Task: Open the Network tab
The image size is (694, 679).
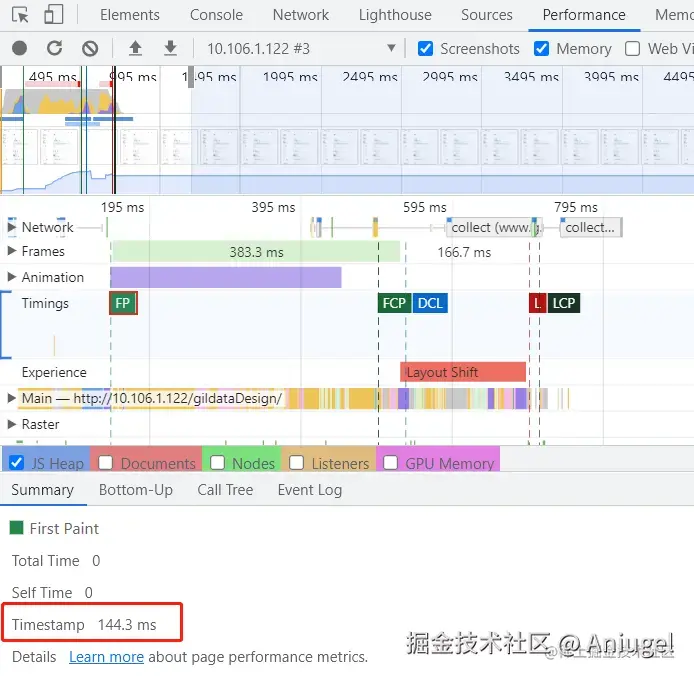Action: click(x=301, y=15)
